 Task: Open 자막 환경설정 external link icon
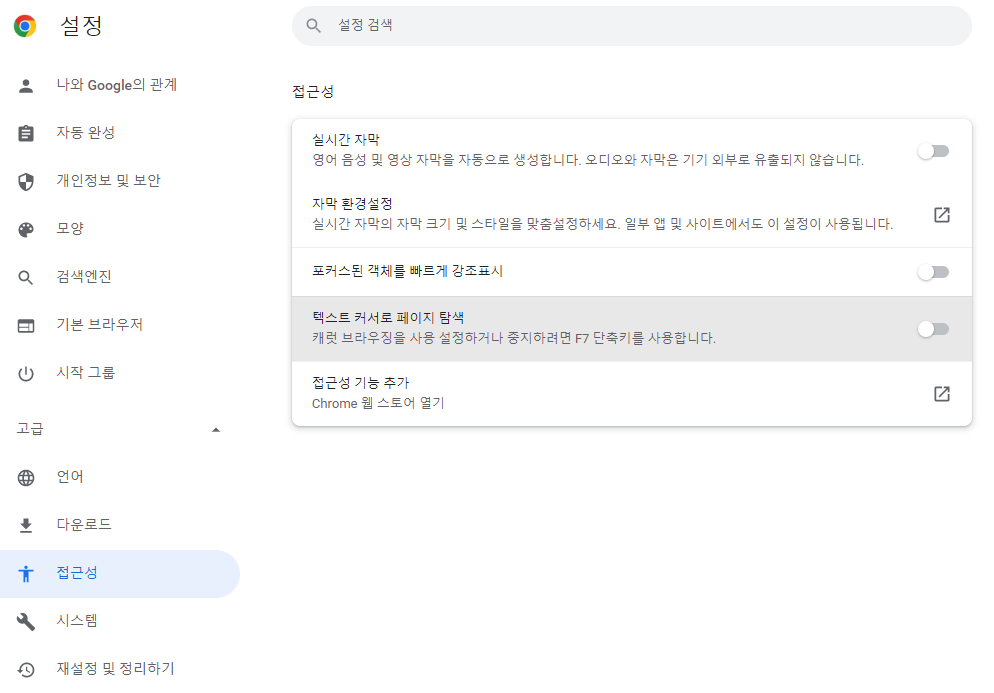click(x=942, y=214)
